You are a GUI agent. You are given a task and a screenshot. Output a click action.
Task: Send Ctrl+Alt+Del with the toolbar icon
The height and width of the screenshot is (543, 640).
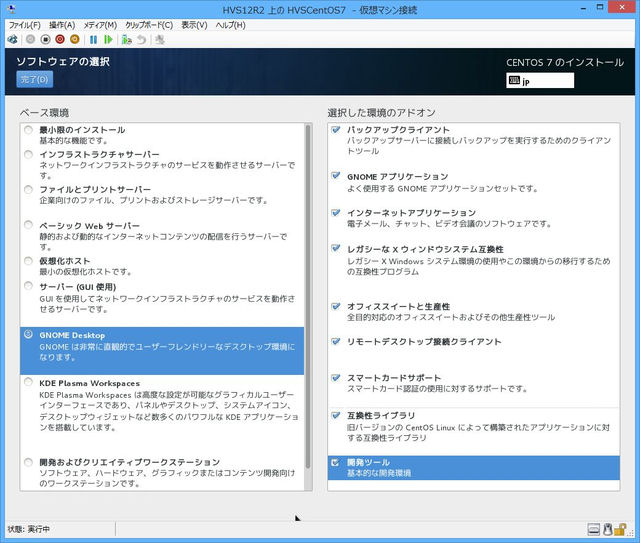coord(13,40)
